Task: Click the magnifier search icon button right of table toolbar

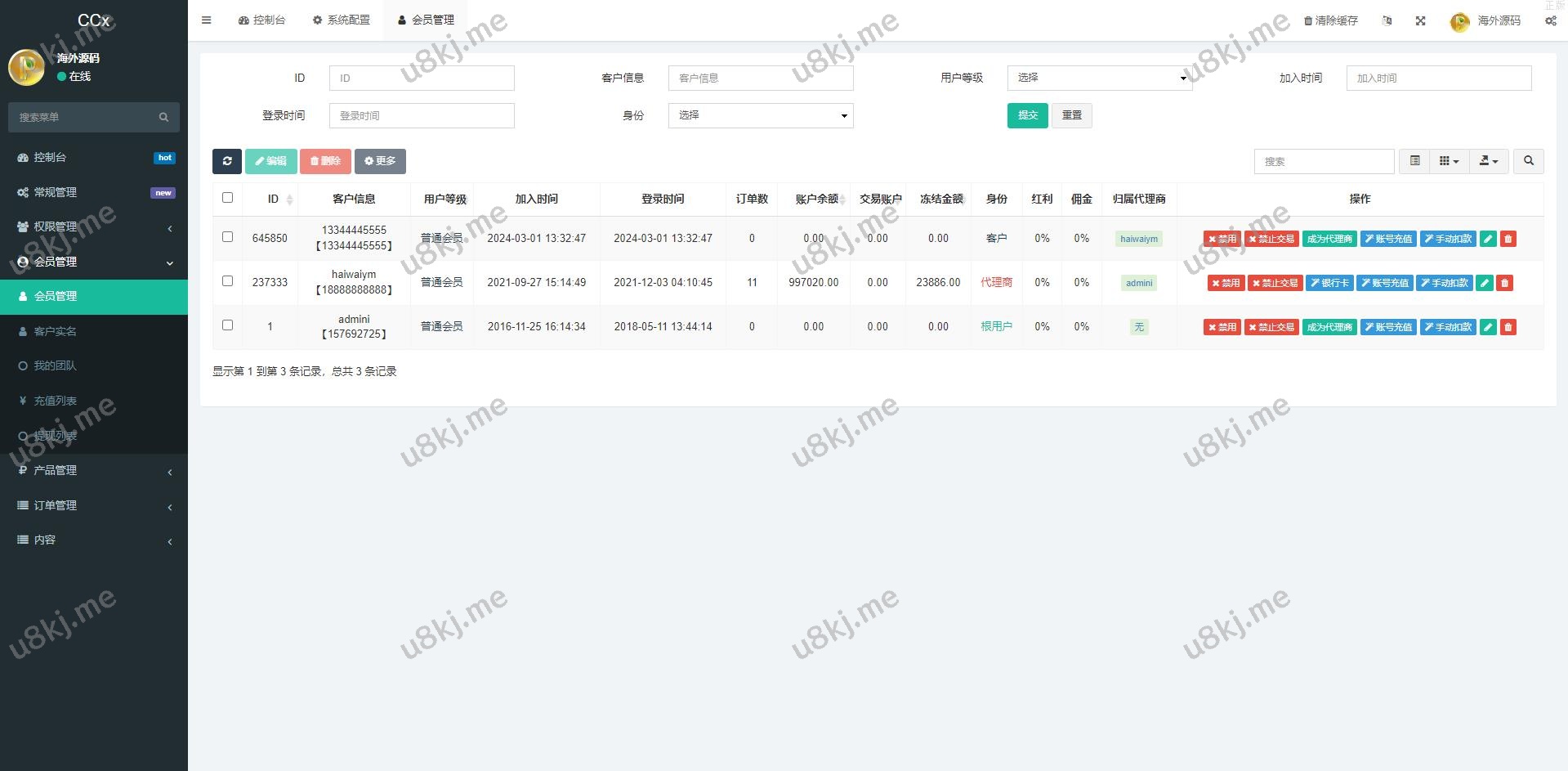Action: click(1528, 161)
